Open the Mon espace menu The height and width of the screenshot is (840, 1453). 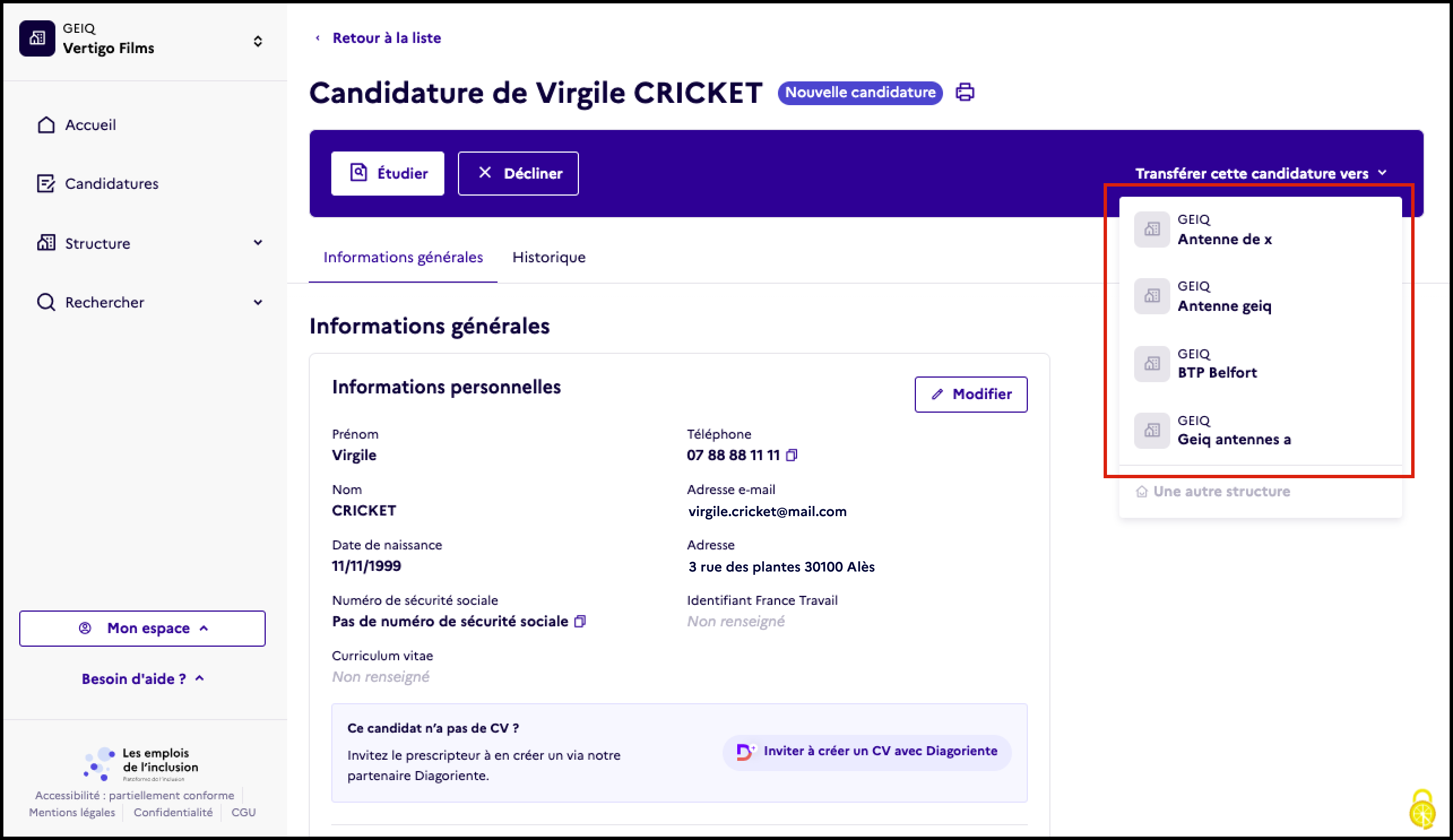pyautogui.click(x=142, y=629)
